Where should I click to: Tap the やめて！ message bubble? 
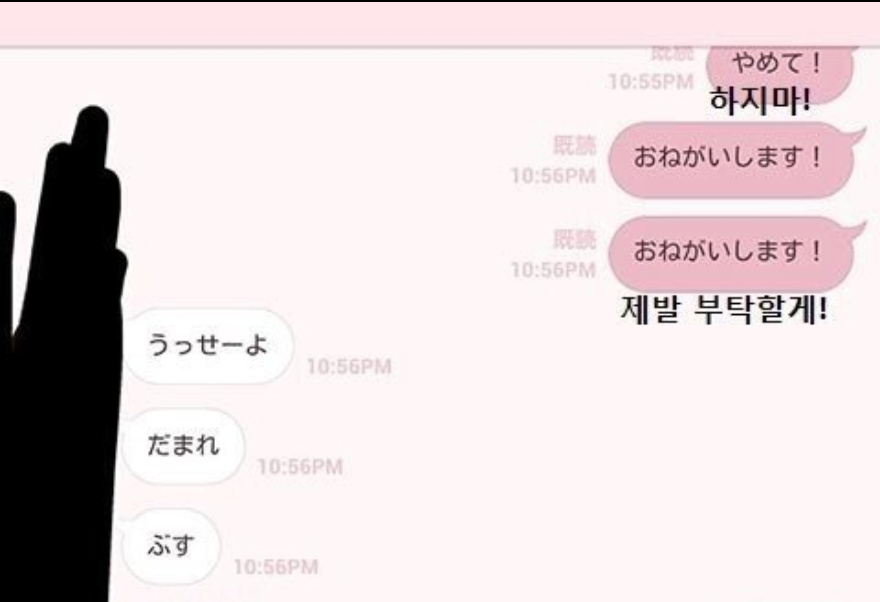(x=780, y=73)
